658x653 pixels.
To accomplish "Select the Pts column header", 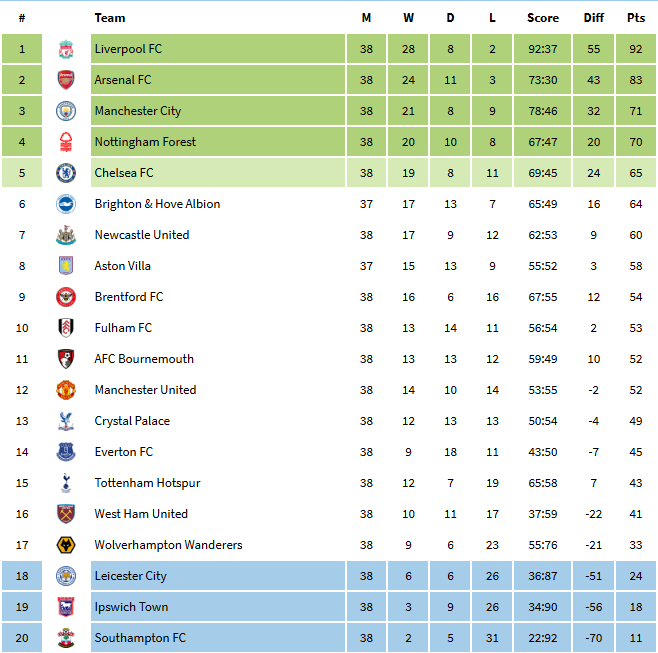I will tap(636, 18).
